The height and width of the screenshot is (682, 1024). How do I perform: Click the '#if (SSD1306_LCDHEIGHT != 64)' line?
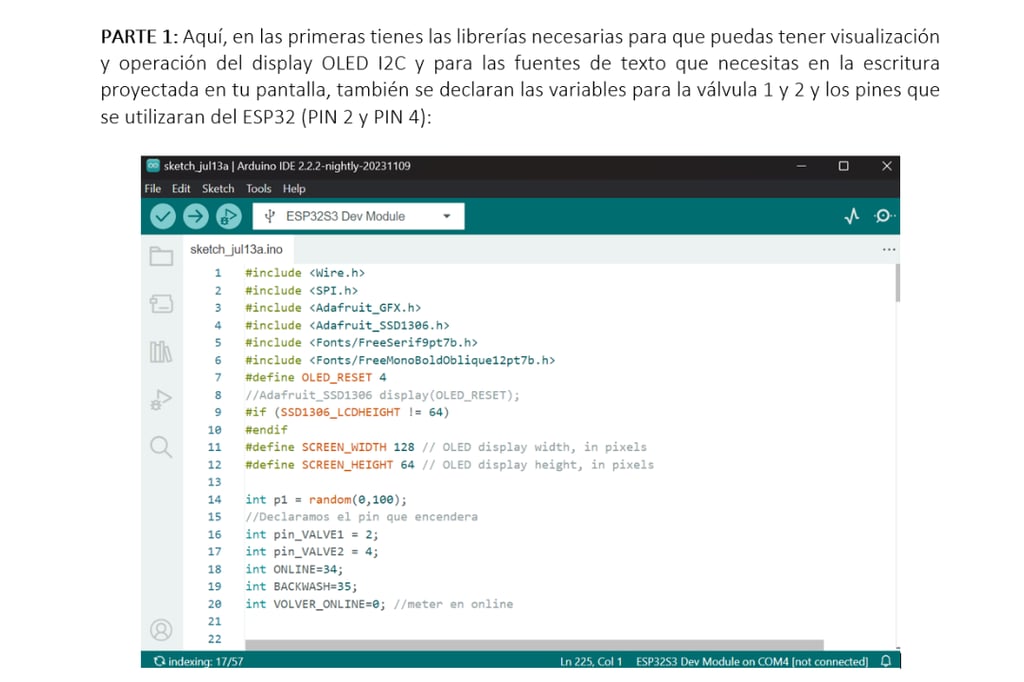click(347, 412)
